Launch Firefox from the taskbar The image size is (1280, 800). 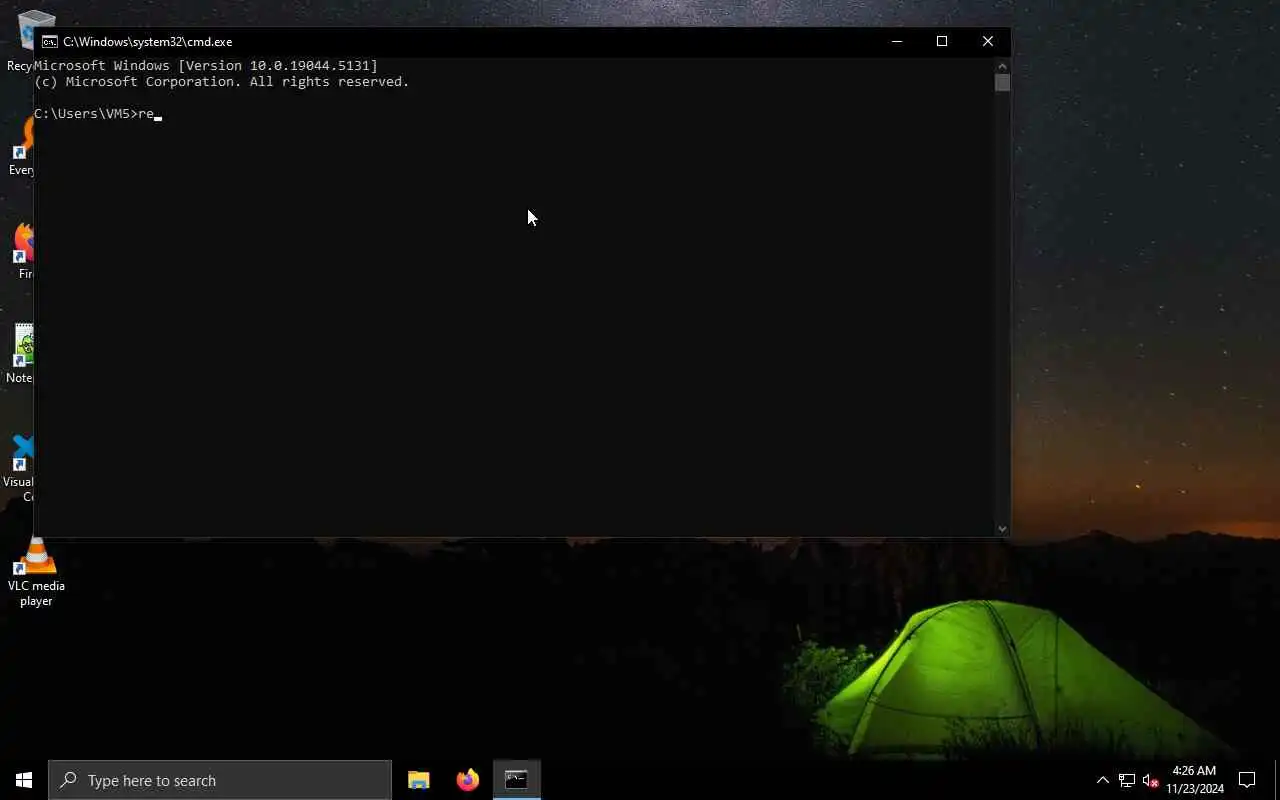[x=467, y=780]
